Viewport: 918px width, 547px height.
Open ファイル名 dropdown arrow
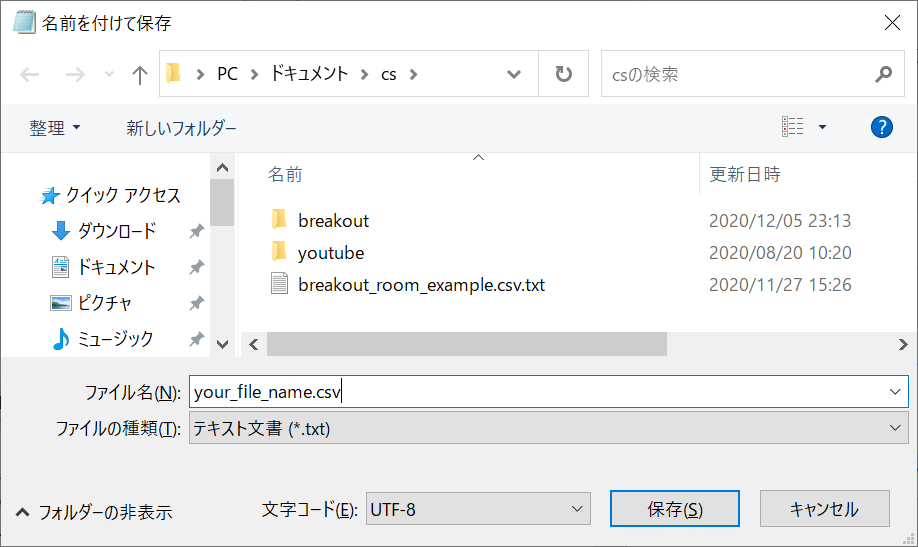tap(895, 392)
